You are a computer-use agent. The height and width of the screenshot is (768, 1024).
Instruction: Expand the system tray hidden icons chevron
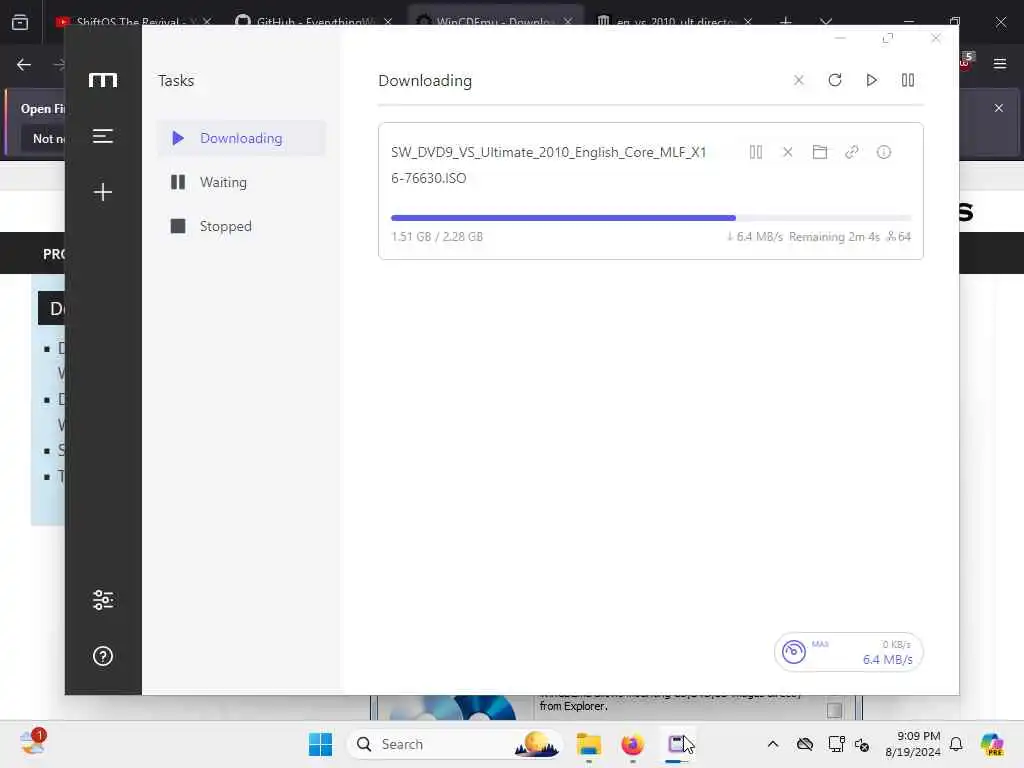click(773, 744)
